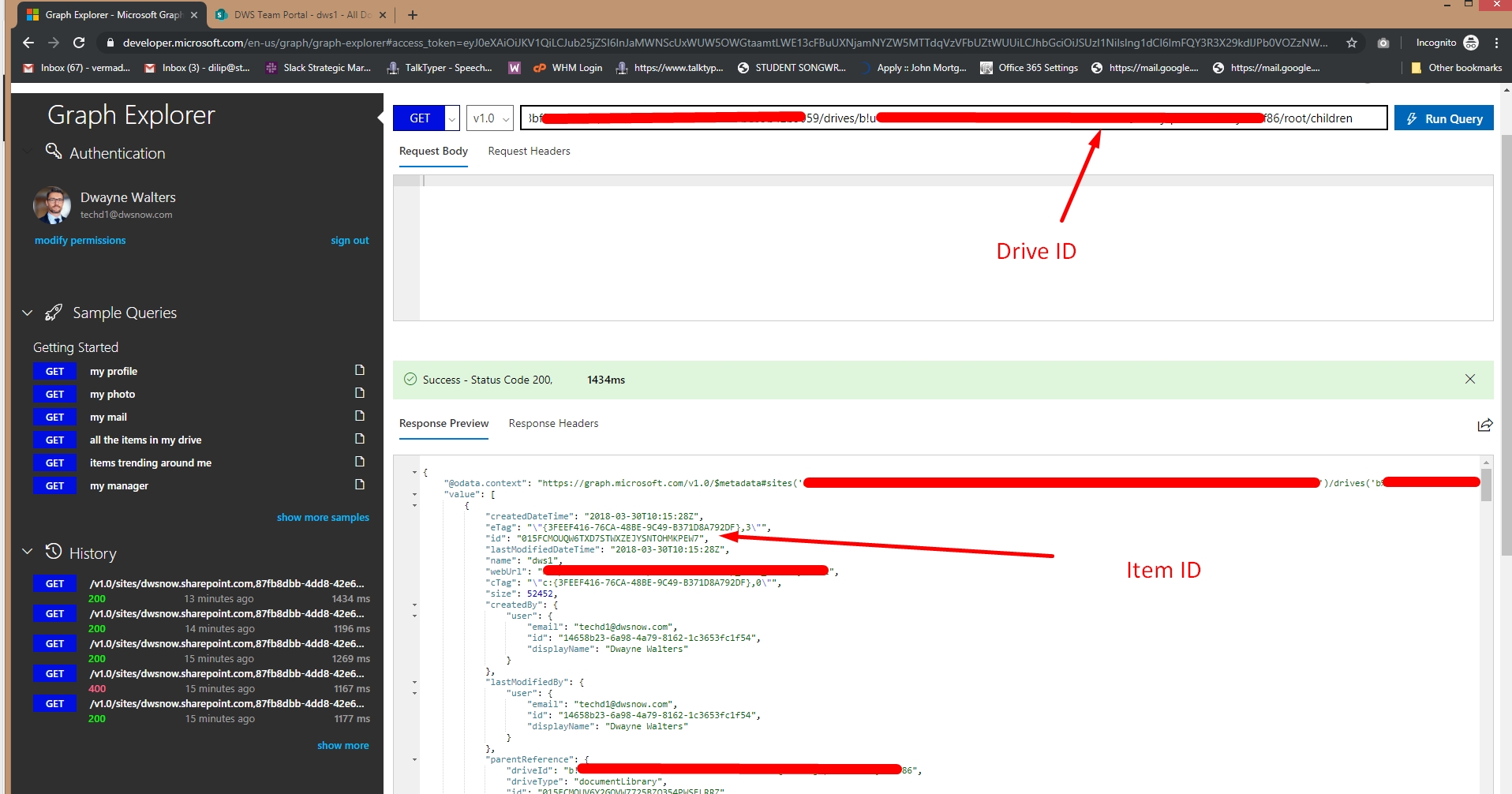This screenshot has height=794, width=1512.
Task: Open docs icon for all items in drive
Action: [360, 438]
